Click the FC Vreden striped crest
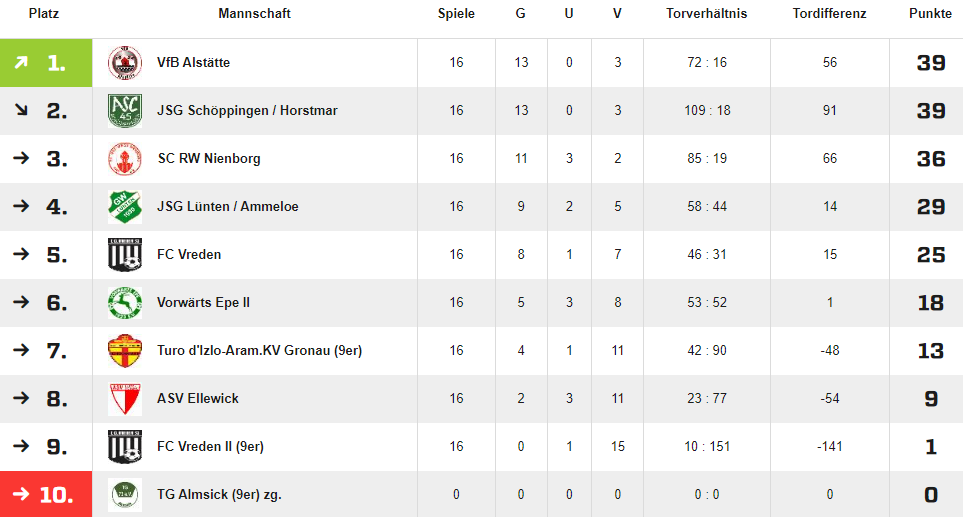The image size is (963, 517). click(125, 254)
